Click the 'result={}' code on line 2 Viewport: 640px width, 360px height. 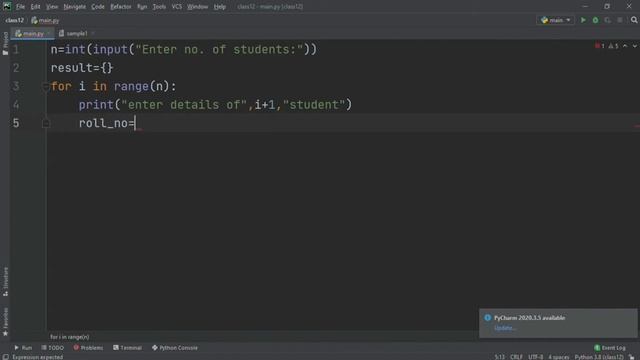pyautogui.click(x=82, y=68)
